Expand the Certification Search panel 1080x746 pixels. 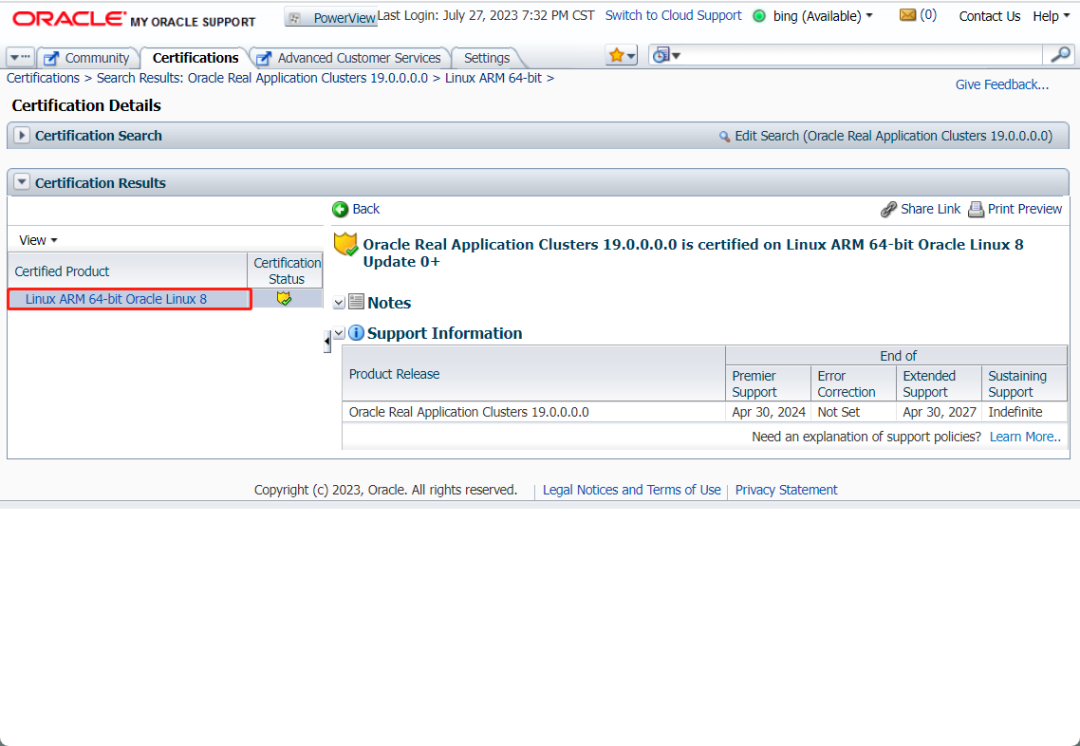21,135
